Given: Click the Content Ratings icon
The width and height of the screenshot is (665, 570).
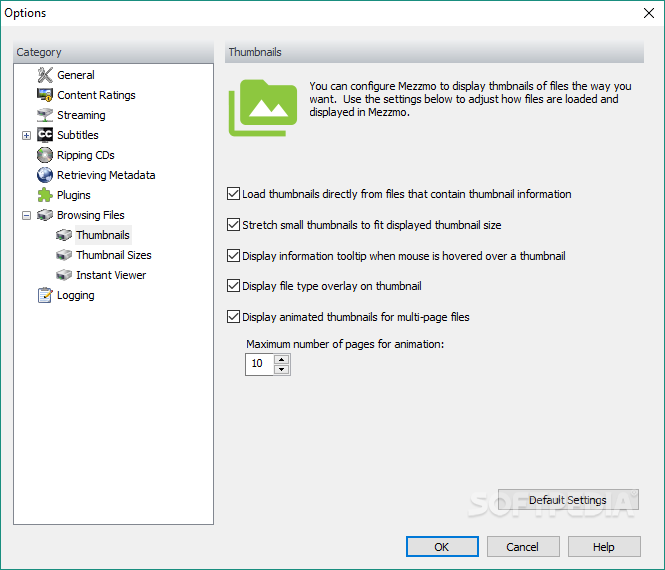Looking at the screenshot, I should pos(45,95).
